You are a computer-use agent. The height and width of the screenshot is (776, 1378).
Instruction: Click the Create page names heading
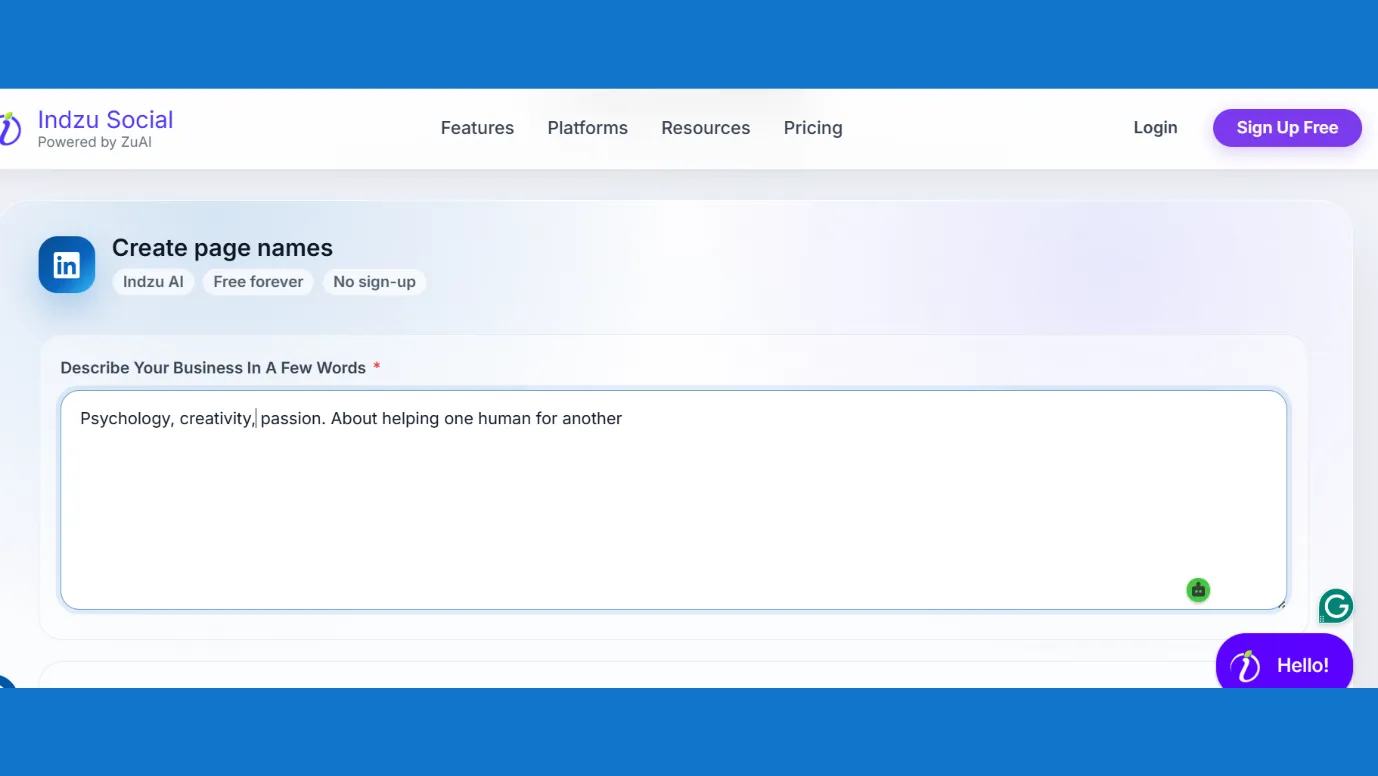pos(222,248)
